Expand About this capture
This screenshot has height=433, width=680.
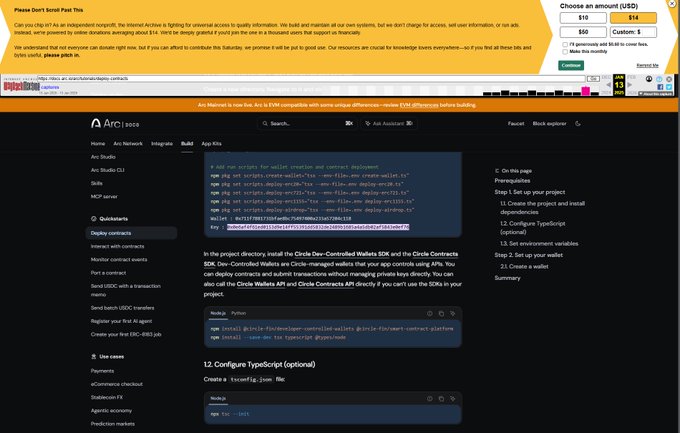(655, 94)
